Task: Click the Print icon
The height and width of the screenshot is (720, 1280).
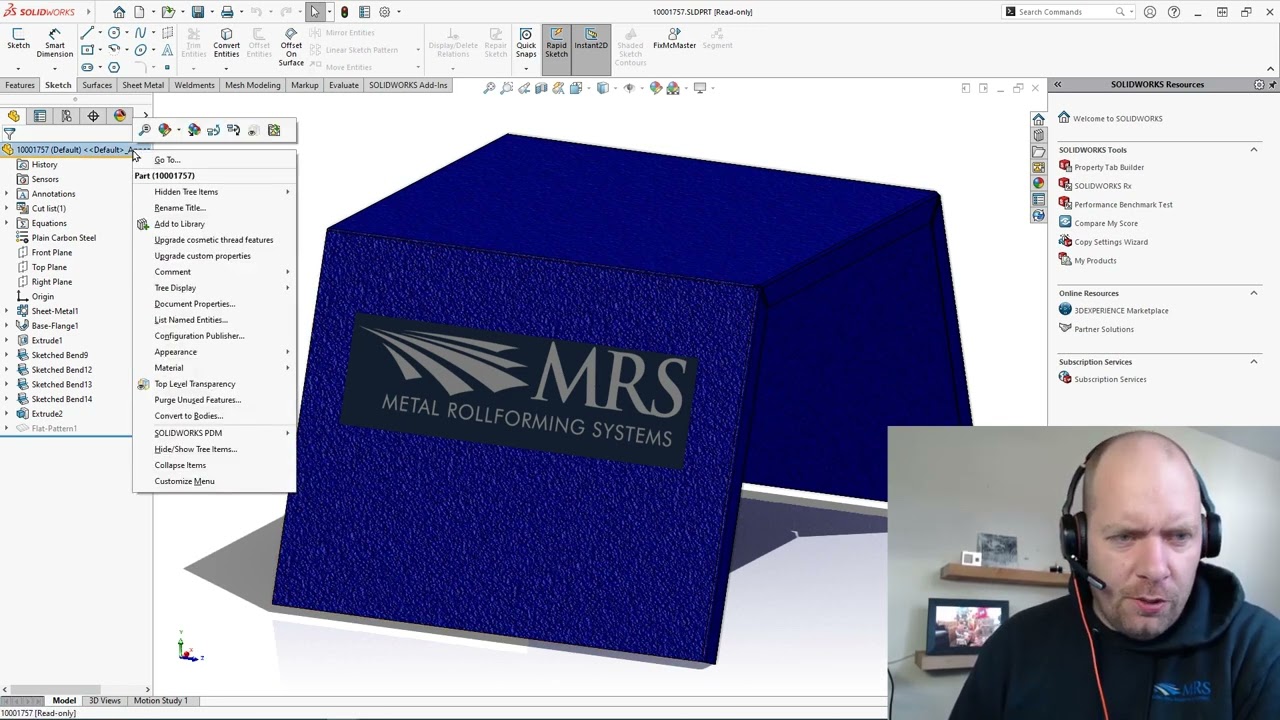Action: pos(227,12)
